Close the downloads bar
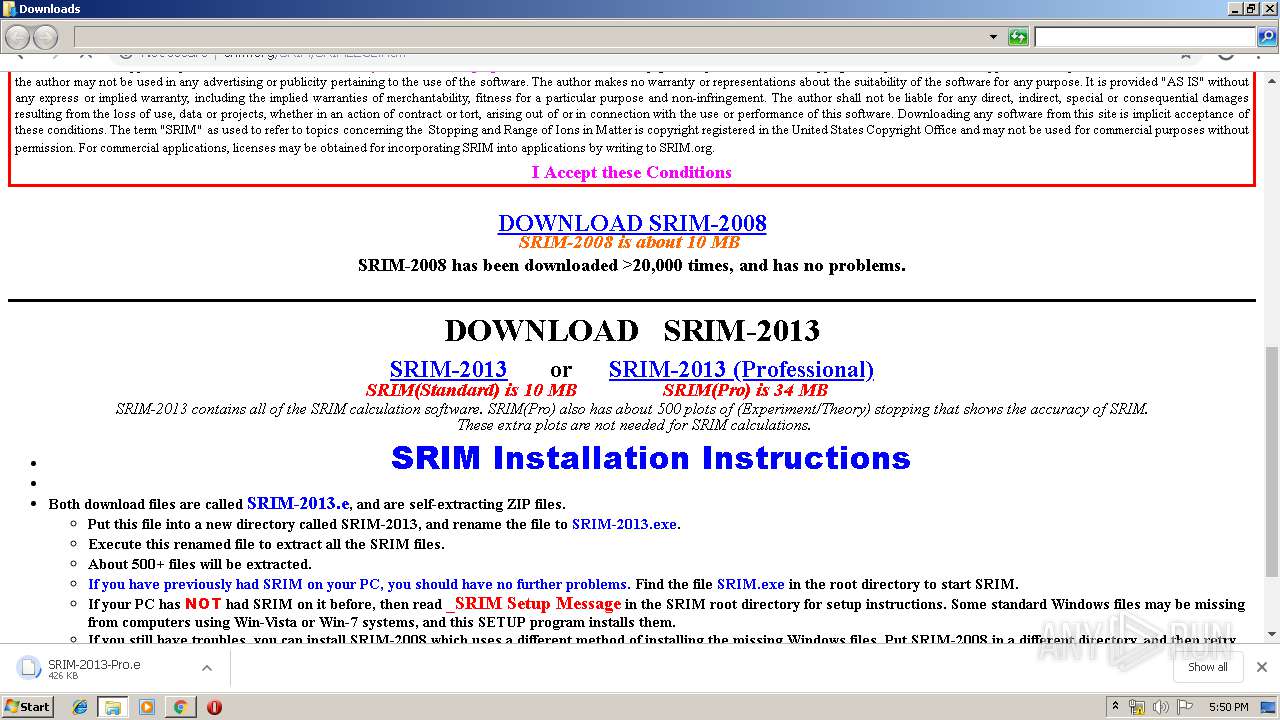This screenshot has width=1280, height=720. [1262, 667]
